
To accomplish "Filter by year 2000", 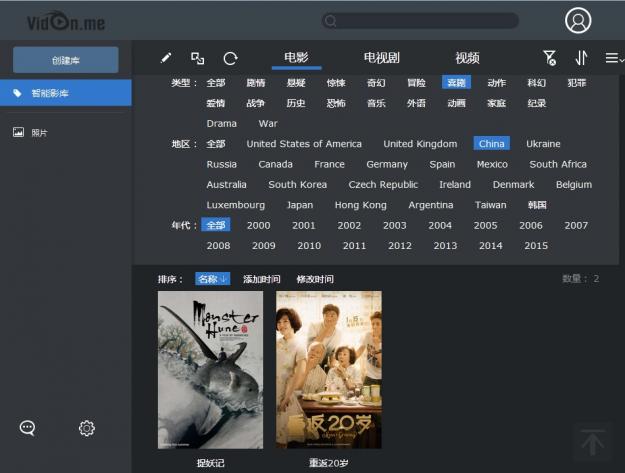I will (258, 226).
